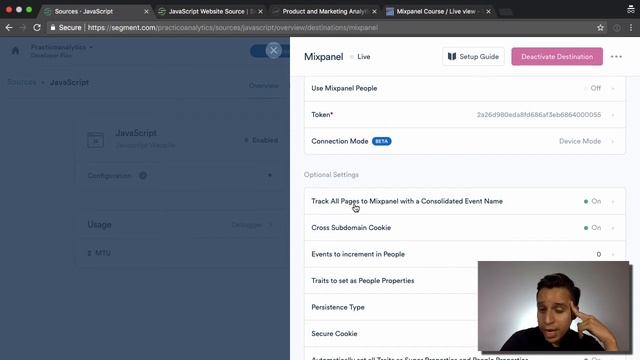The height and width of the screenshot is (360, 640).
Task: Bookmark this page with the star icon
Action: tap(600, 28)
